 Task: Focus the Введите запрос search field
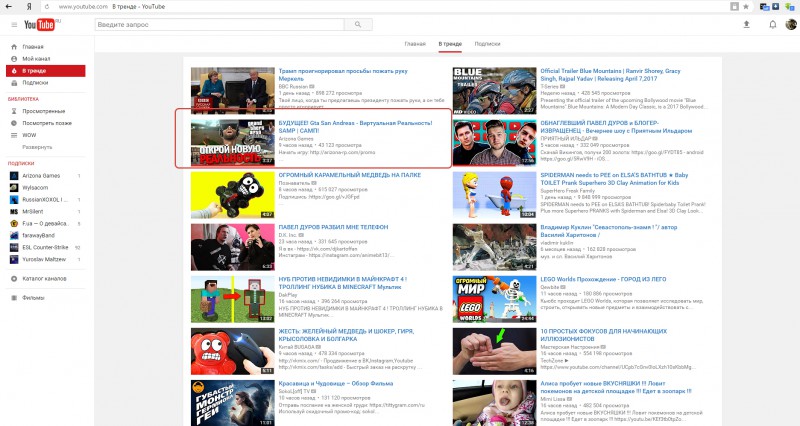pyautogui.click(x=219, y=24)
